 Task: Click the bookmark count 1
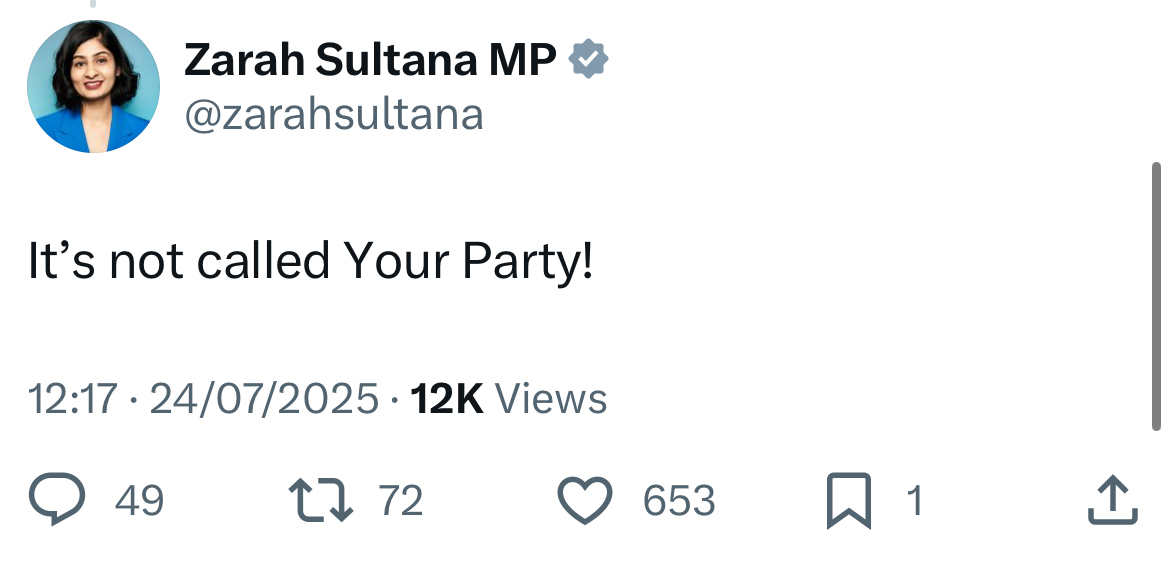(x=914, y=500)
